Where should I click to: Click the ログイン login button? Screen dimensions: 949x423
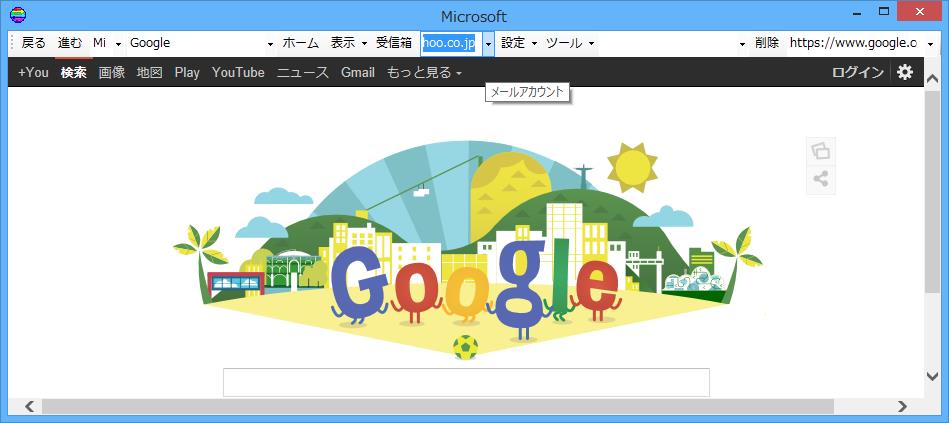point(858,73)
